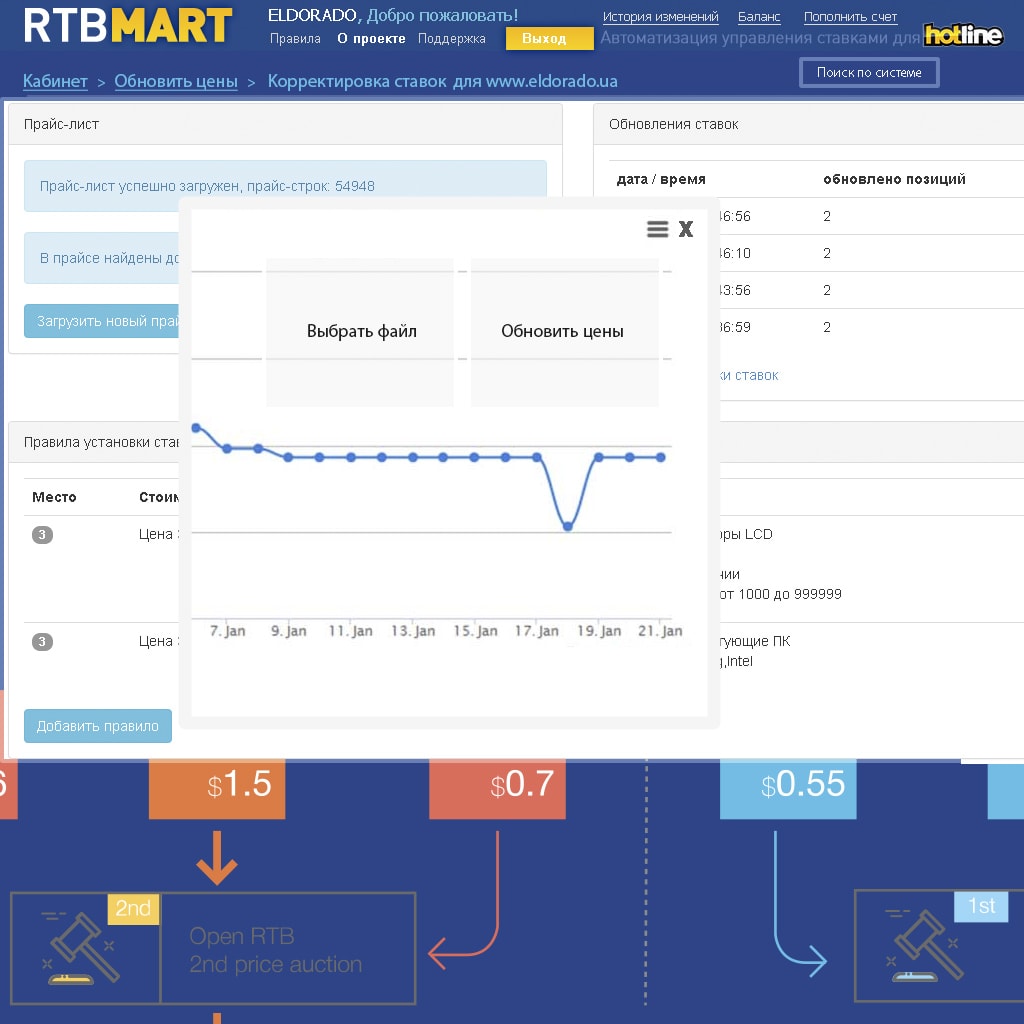
Task: Click the Корректировка ставок для www.eldorado.ua heading
Action: tap(443, 81)
